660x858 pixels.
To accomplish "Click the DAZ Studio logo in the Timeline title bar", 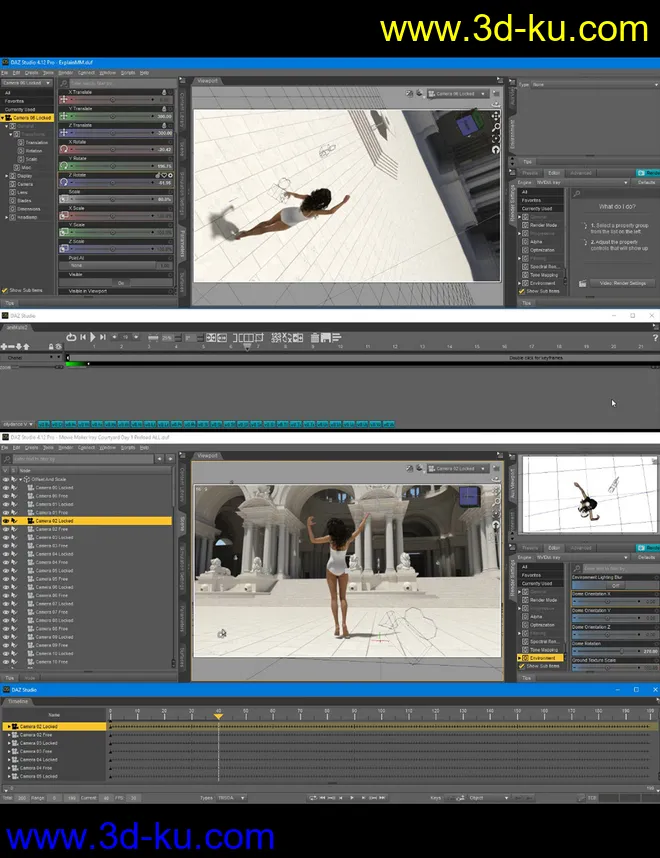I will click(5, 690).
